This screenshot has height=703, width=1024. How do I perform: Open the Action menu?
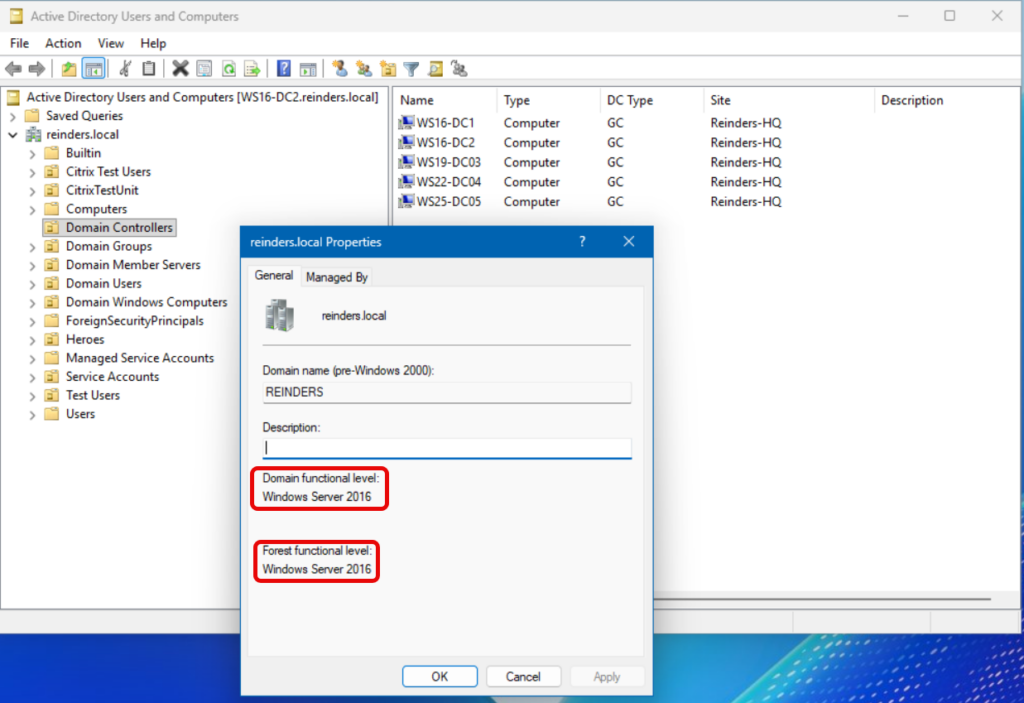tap(63, 43)
